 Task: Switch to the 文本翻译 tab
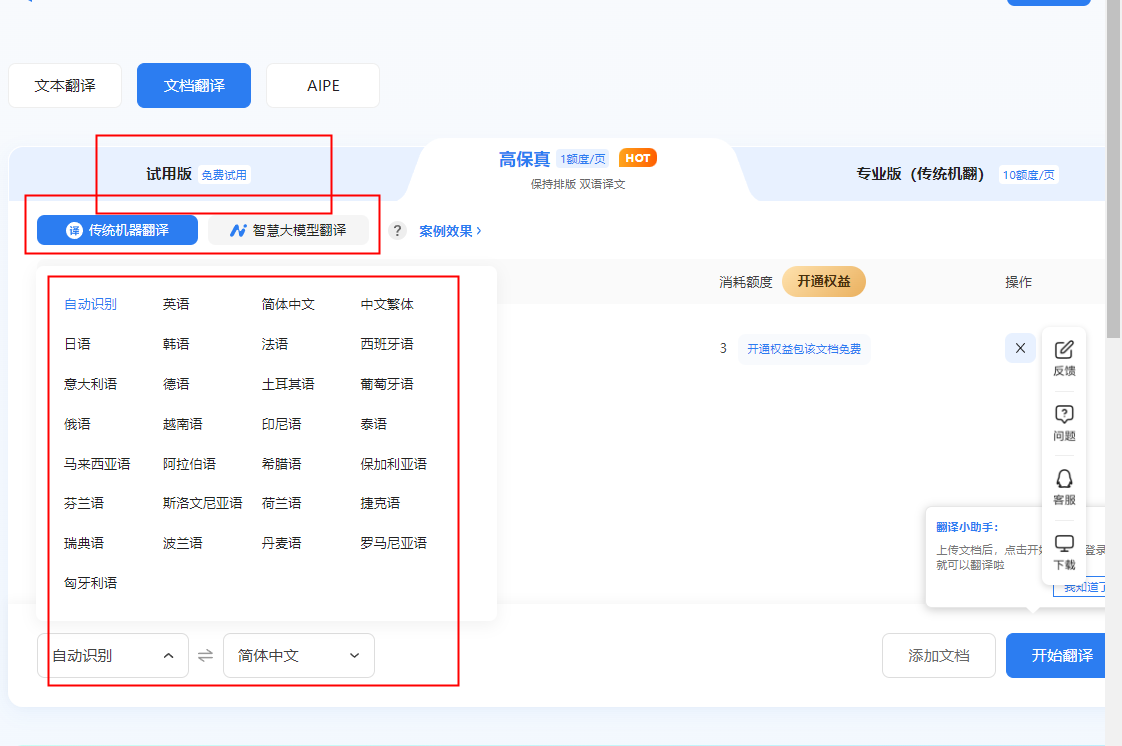coord(64,85)
